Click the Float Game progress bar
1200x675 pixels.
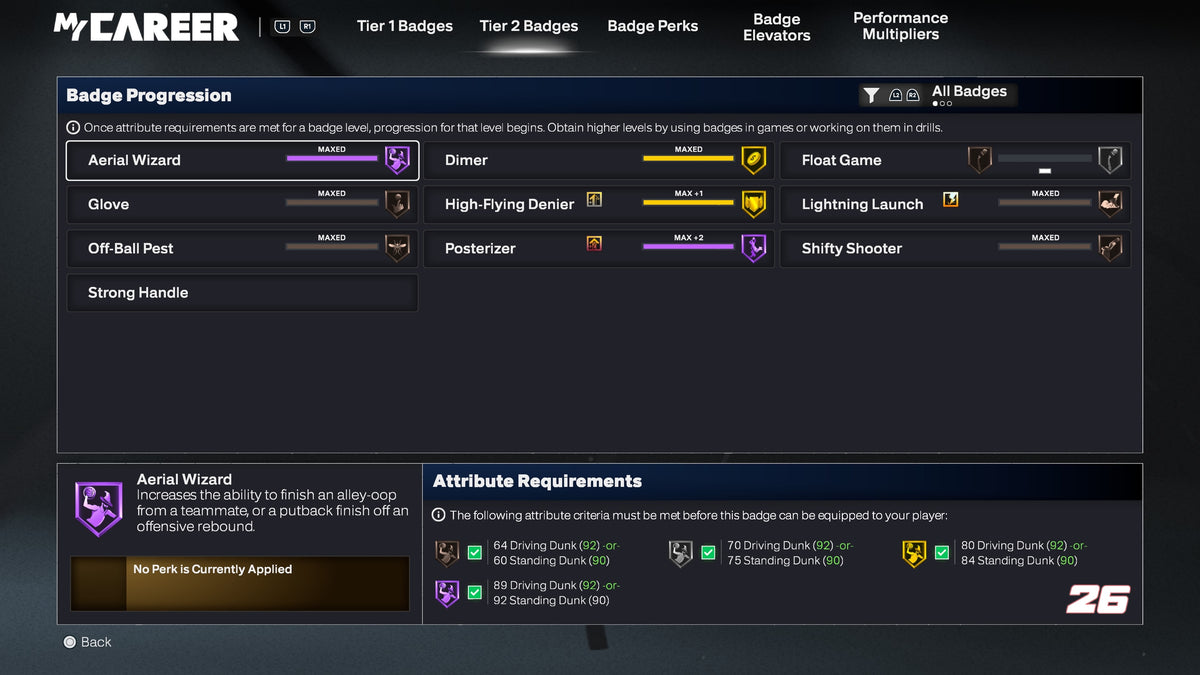tap(1044, 160)
